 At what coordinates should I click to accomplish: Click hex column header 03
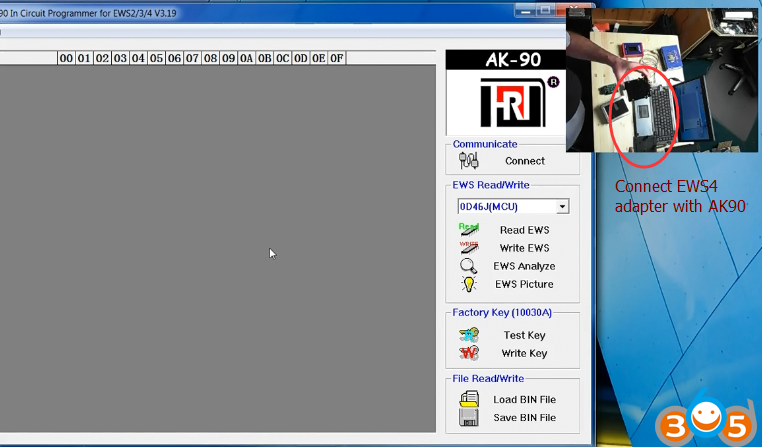(x=120, y=58)
